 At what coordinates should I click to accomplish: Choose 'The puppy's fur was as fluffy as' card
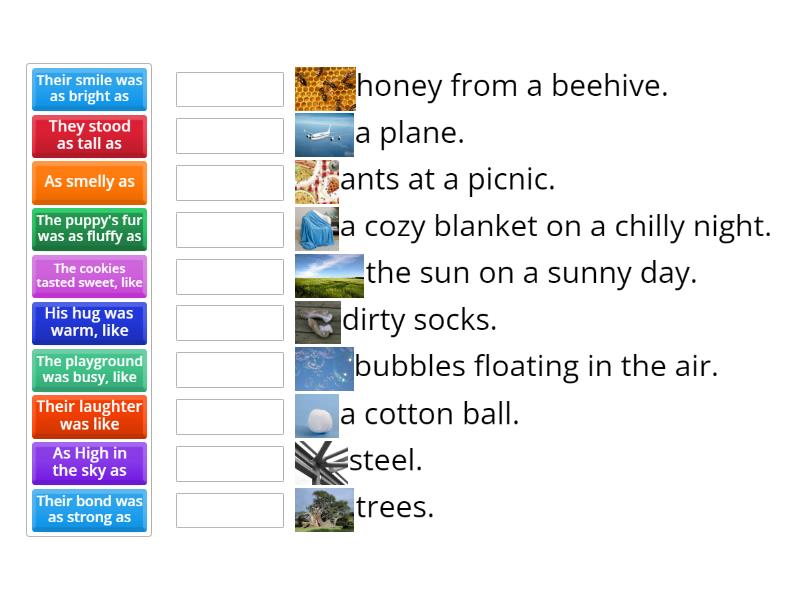click(x=88, y=229)
